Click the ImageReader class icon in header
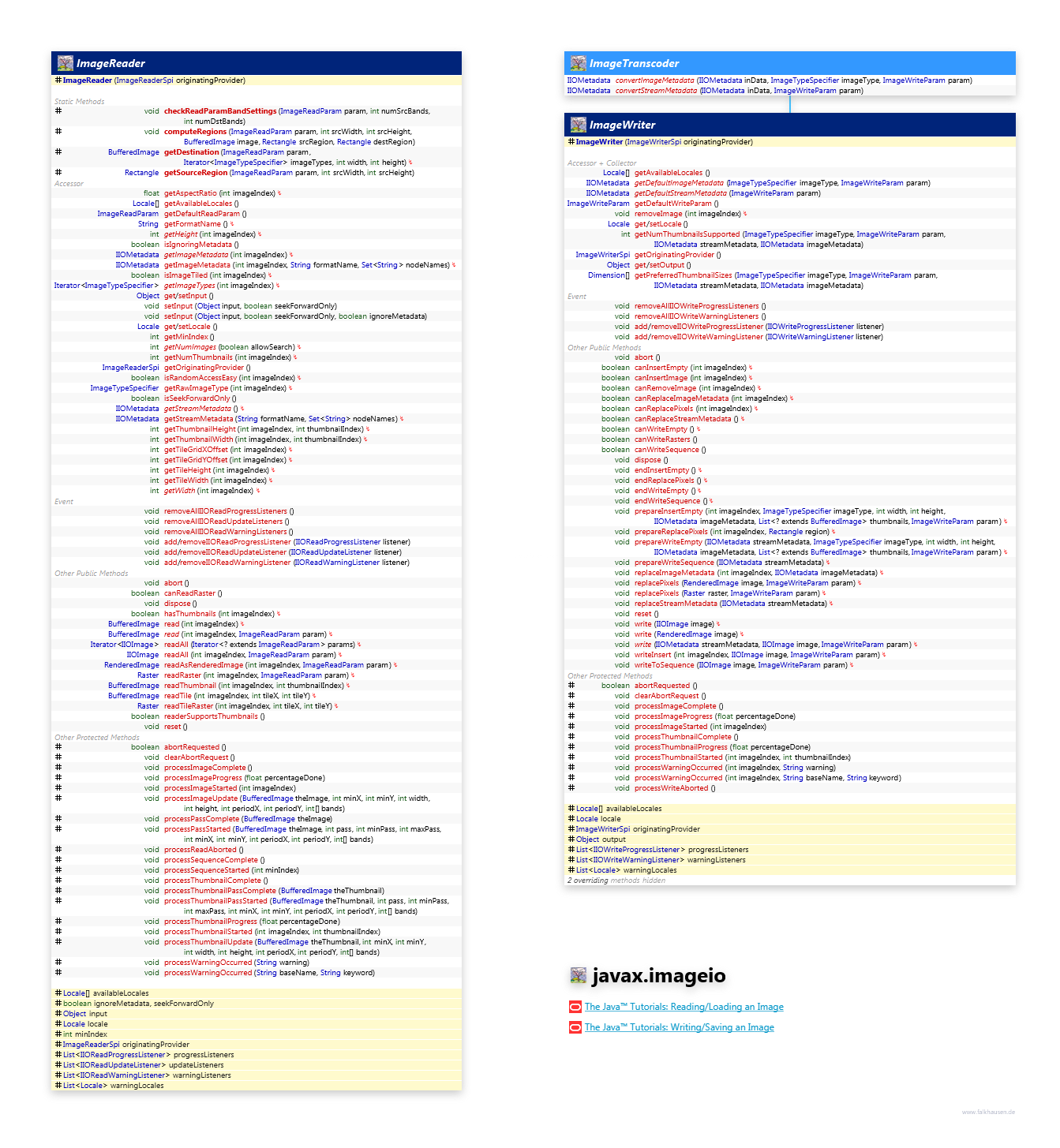 (66, 63)
